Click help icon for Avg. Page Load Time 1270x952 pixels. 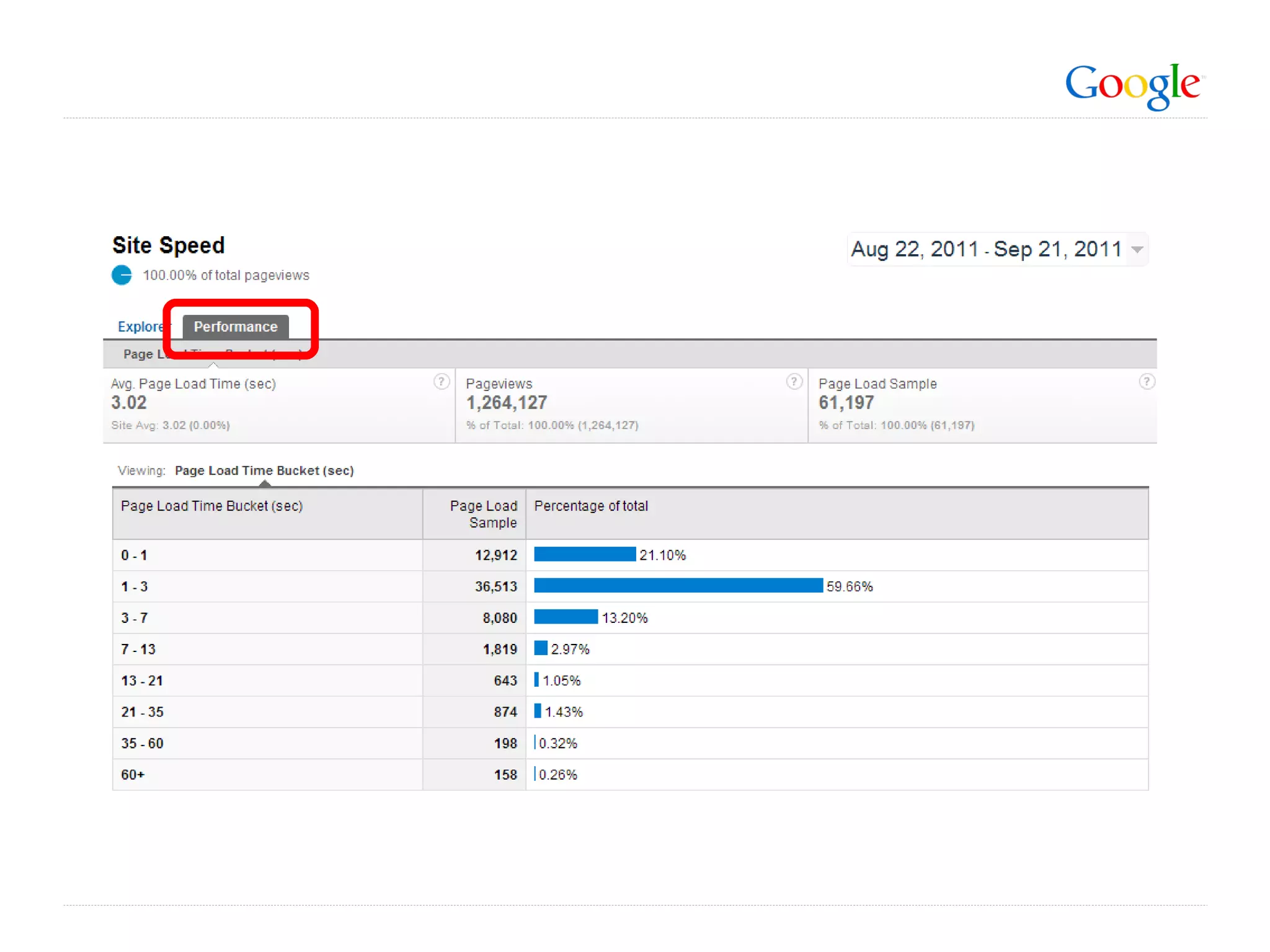point(441,382)
